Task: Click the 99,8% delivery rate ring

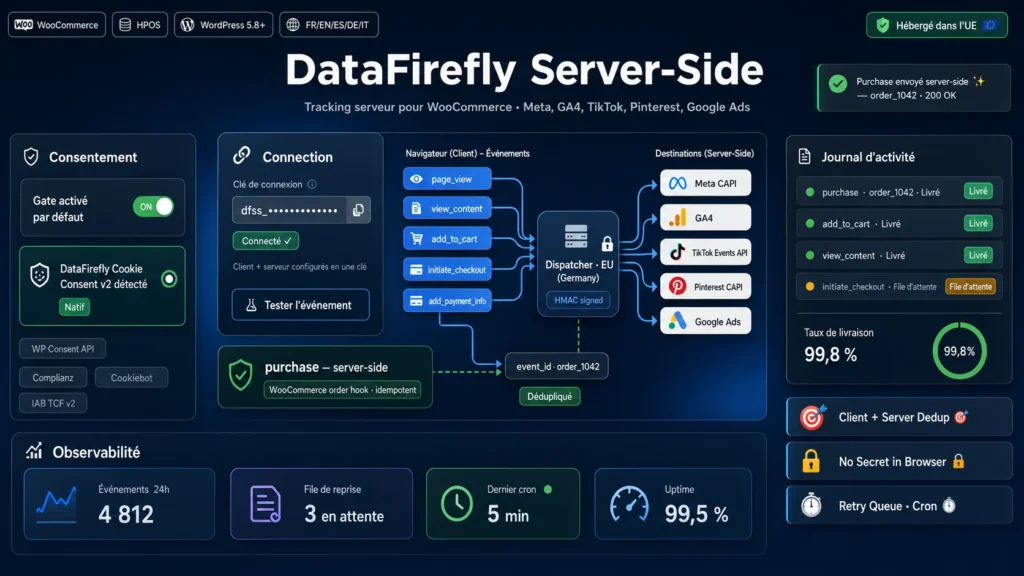Action: point(959,351)
